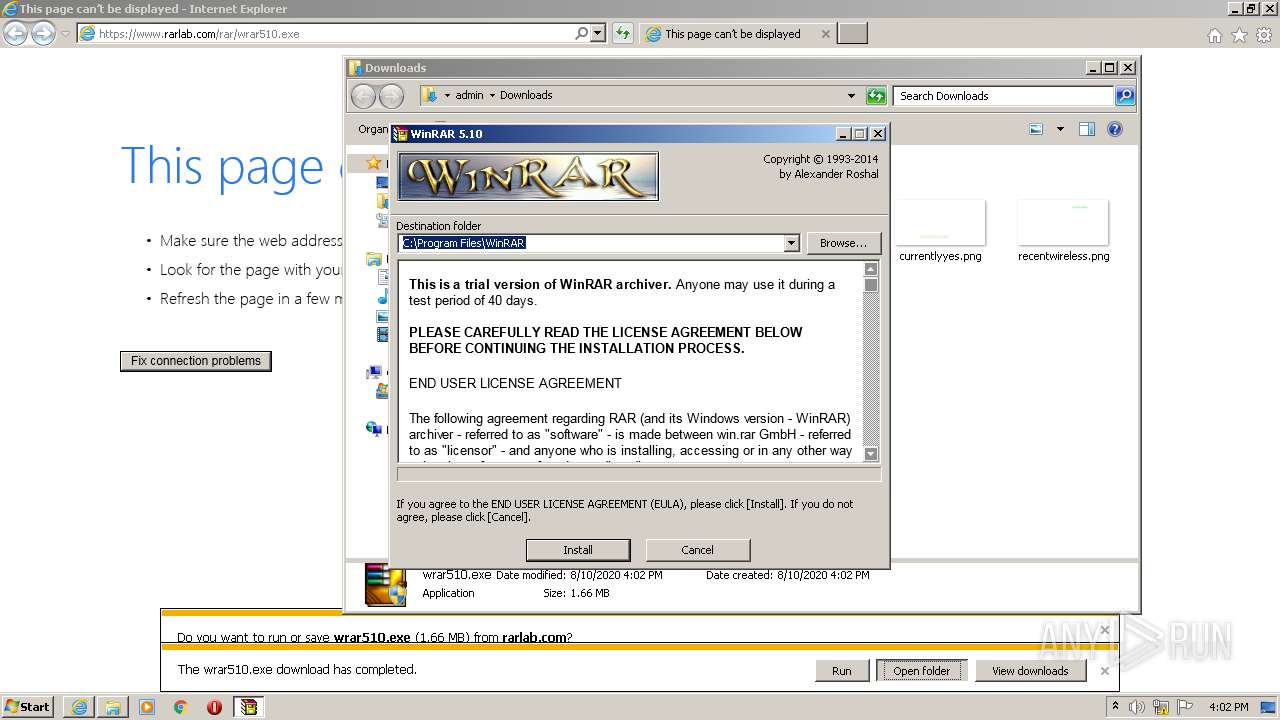Screen dimensions: 1280x720
Task: Open Internet Explorer from the taskbar
Action: click(x=80, y=707)
